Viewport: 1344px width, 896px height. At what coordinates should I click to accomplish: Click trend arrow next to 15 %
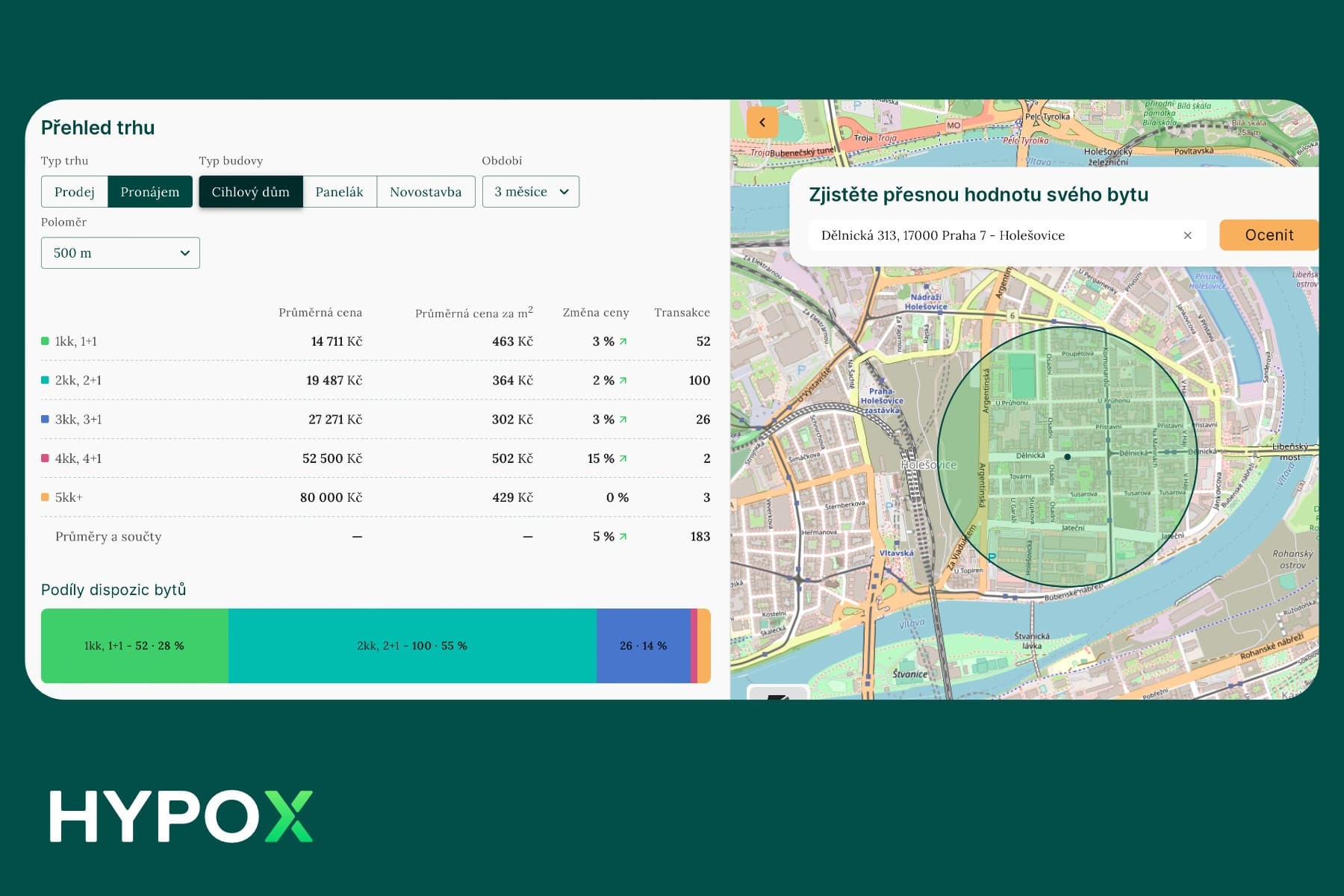pyautogui.click(x=623, y=458)
